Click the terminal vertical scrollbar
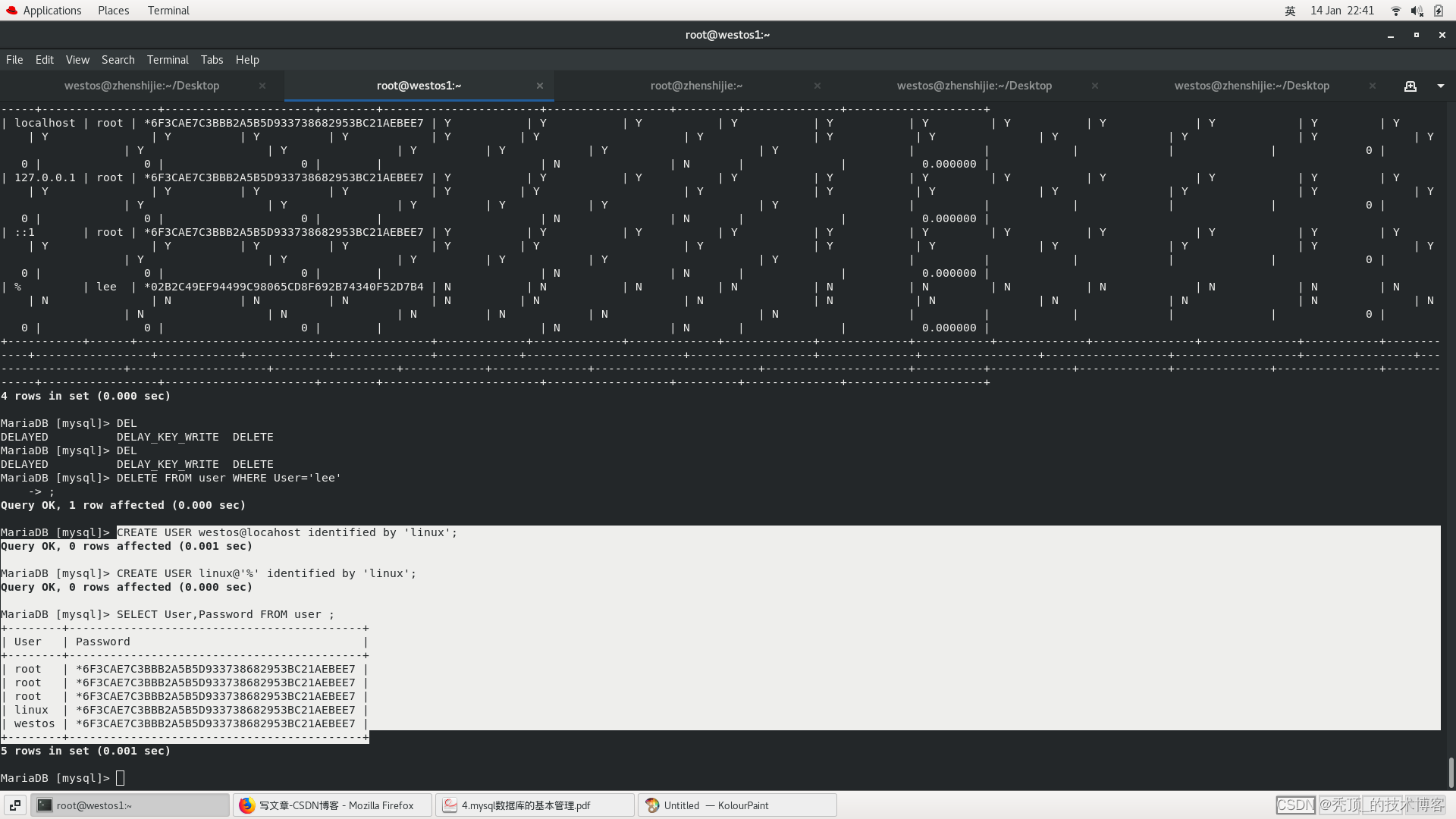 1450,771
